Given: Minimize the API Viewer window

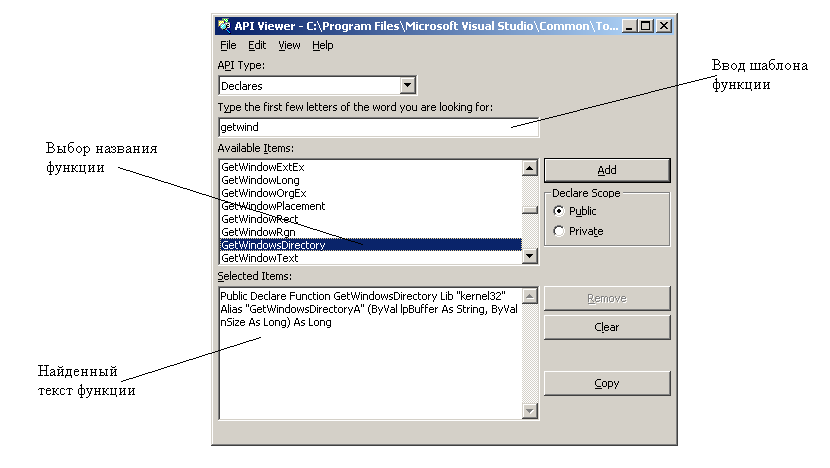Looking at the screenshot, I should [x=629, y=25].
